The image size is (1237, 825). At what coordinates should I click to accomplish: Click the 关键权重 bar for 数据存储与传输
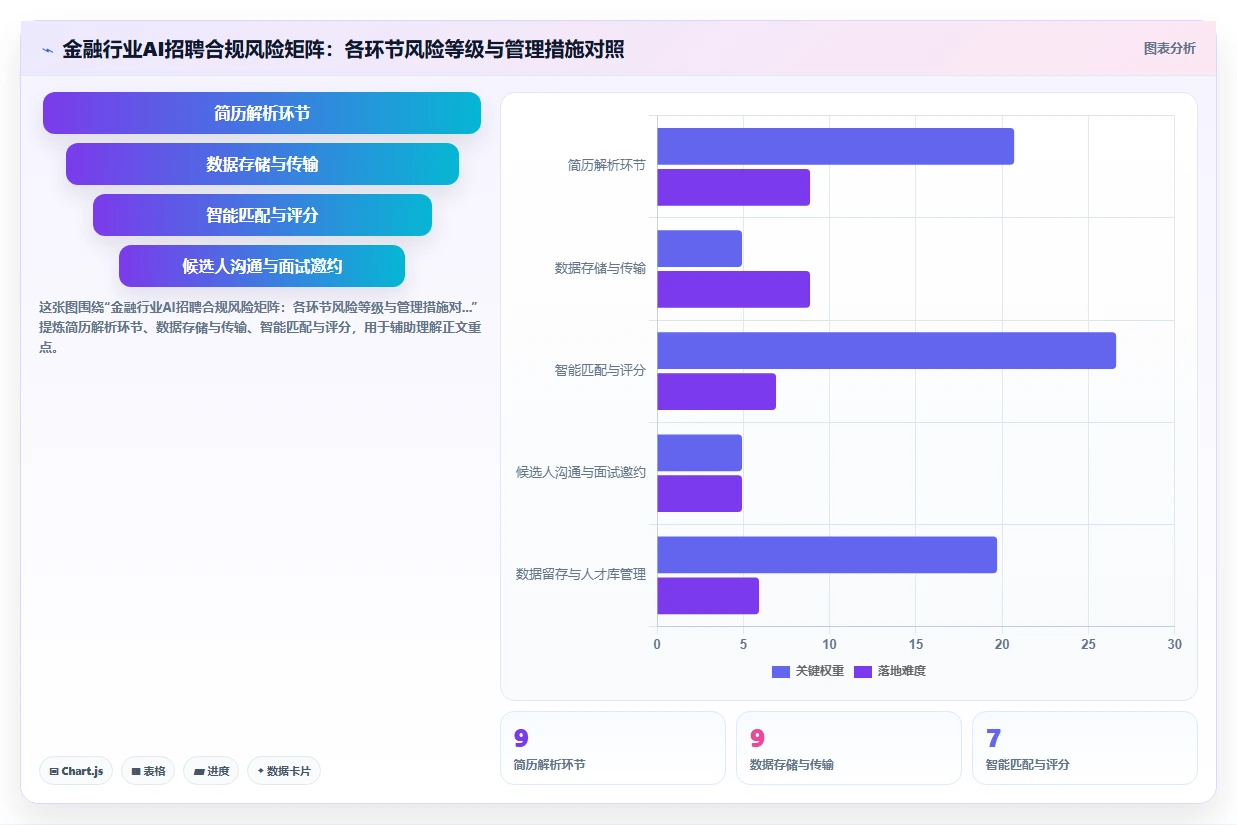pyautogui.click(x=699, y=248)
